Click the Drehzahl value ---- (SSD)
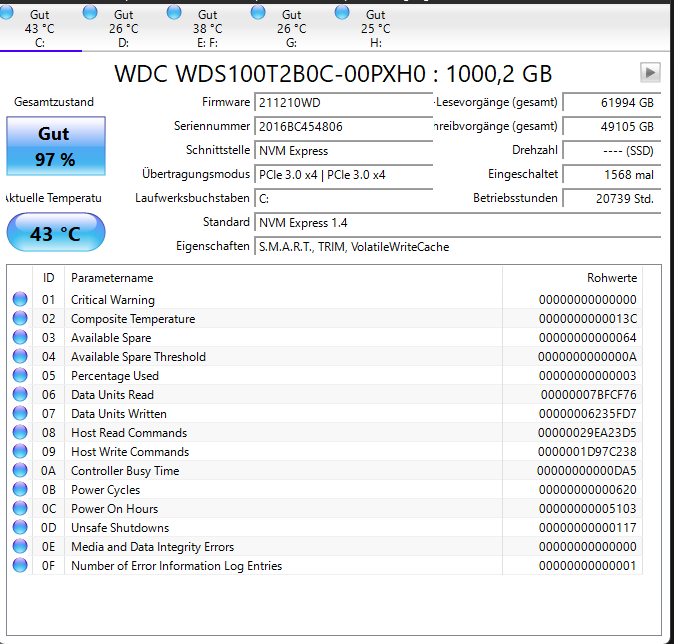This screenshot has width=674, height=644. click(612, 151)
